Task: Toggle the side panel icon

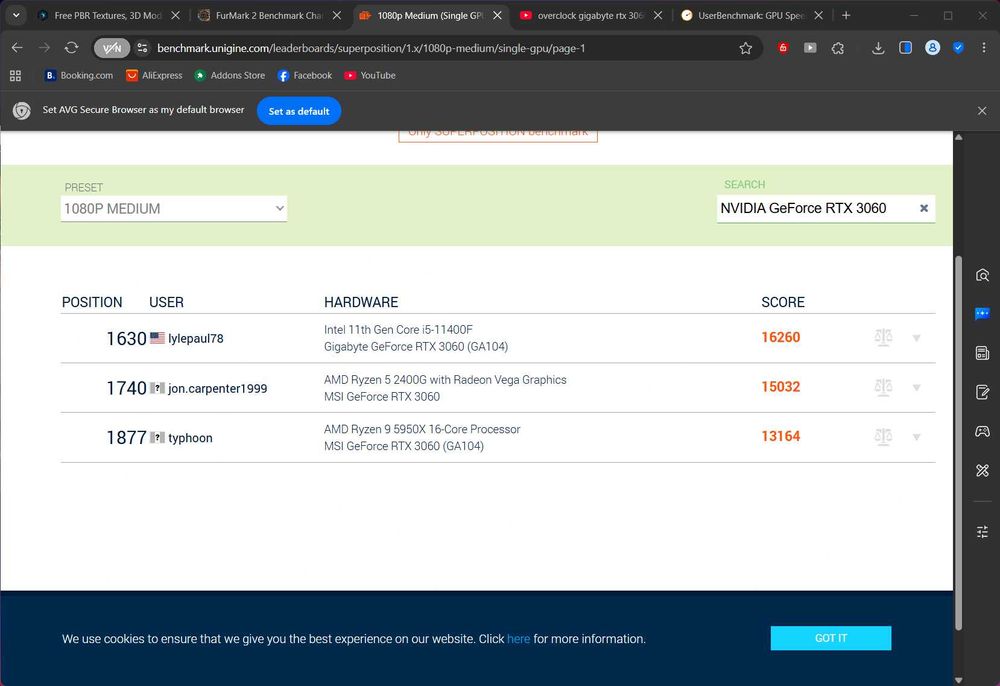Action: pos(905,48)
